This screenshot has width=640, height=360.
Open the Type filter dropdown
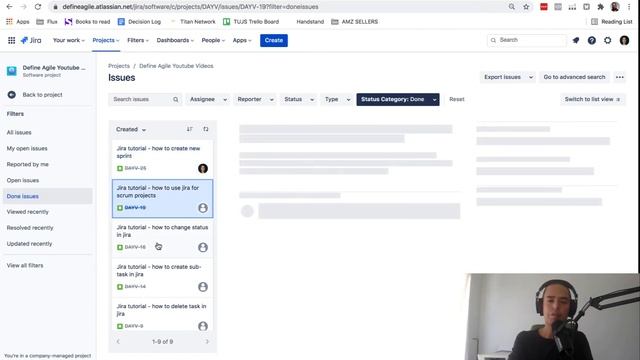(337, 100)
